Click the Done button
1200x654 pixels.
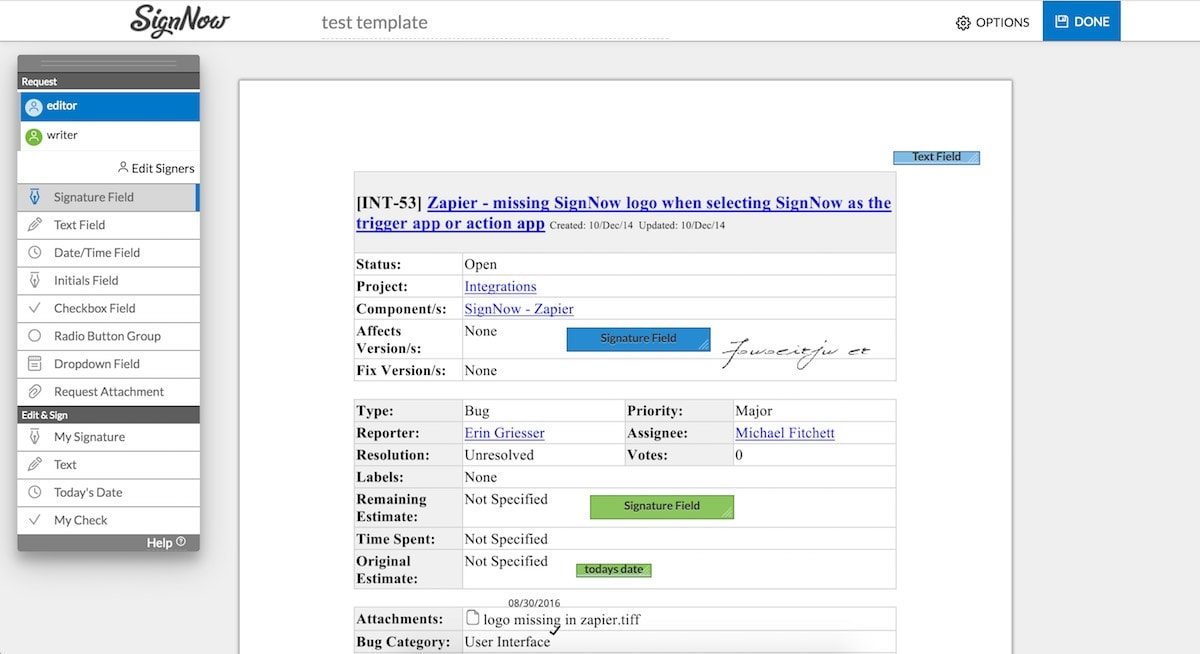(x=1081, y=21)
